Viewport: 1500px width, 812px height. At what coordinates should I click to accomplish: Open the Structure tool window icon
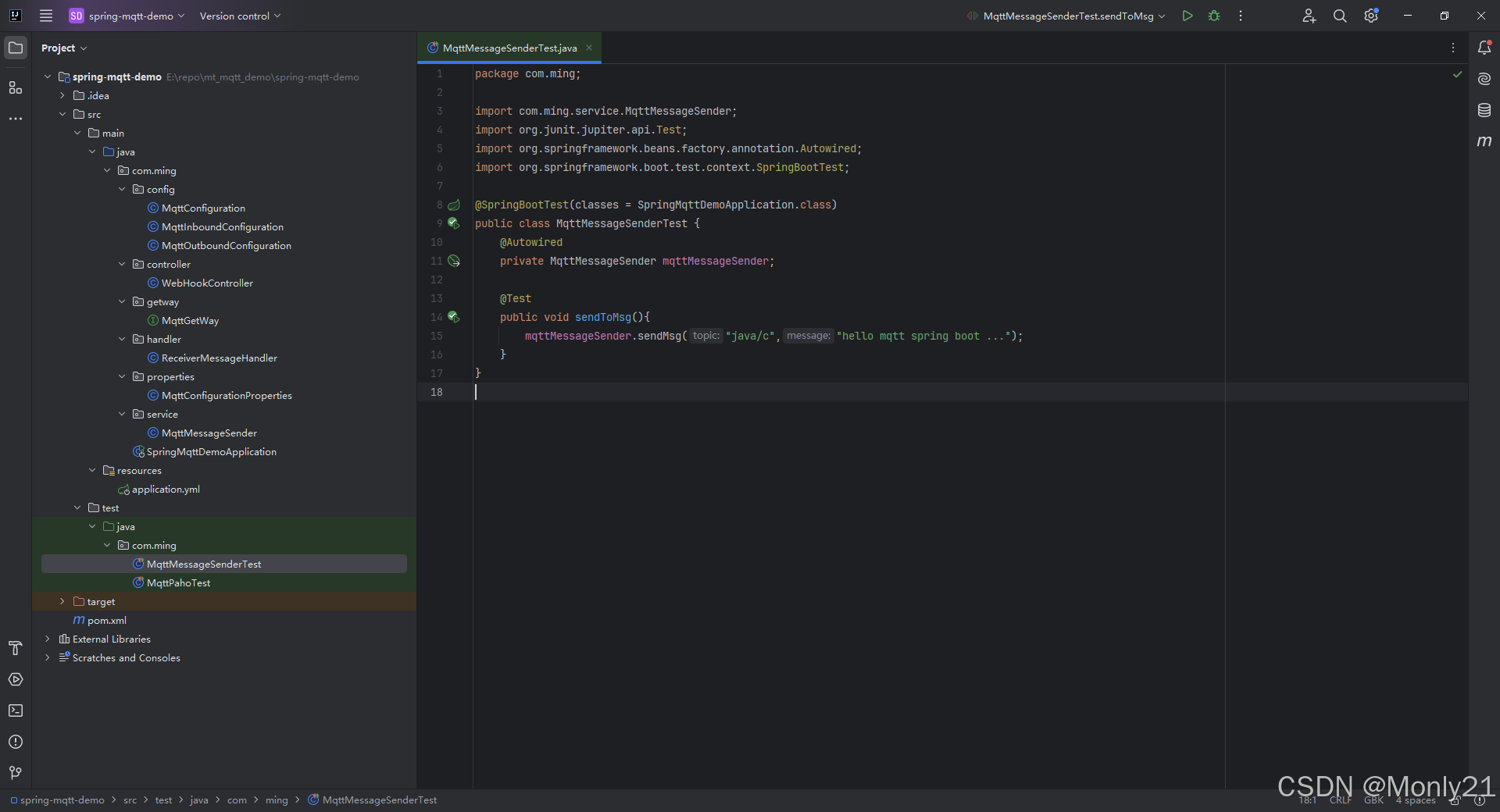click(x=16, y=87)
